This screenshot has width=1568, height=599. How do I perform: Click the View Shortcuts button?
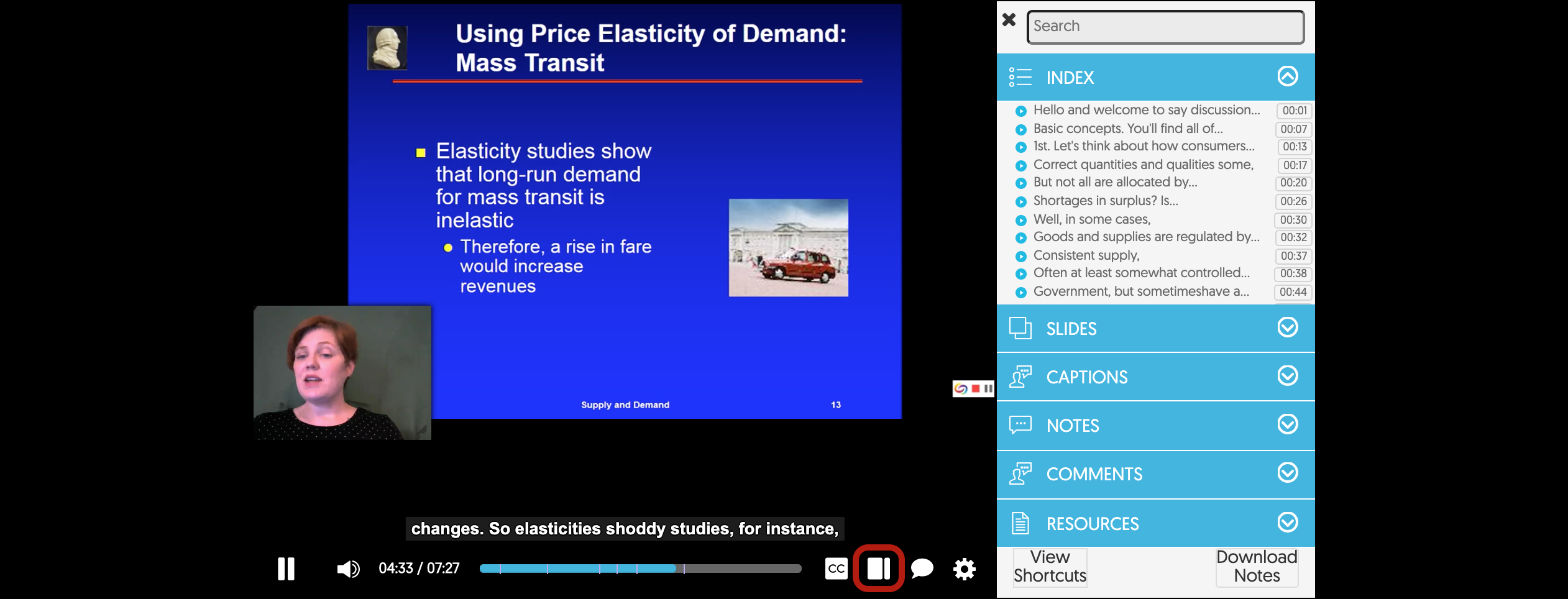[1050, 567]
